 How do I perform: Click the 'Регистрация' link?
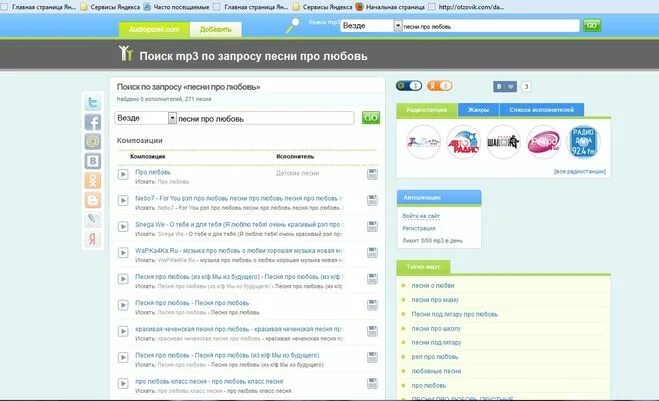419,228
